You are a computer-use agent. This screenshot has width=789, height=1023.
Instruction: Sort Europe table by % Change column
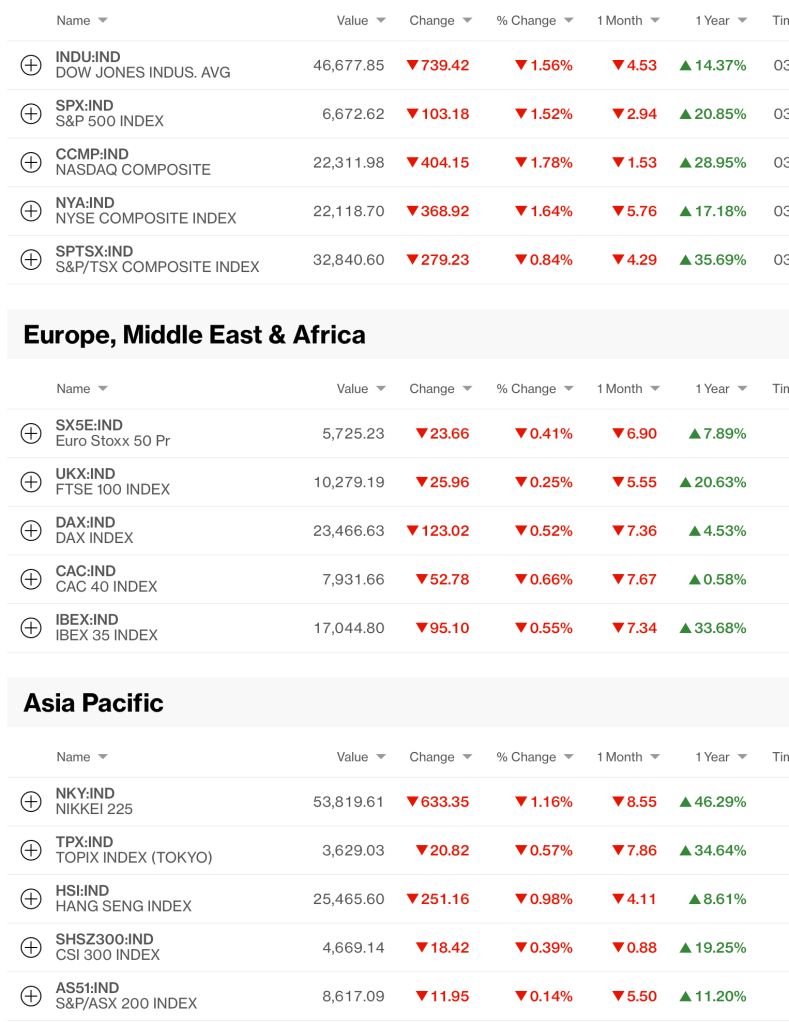coord(534,389)
